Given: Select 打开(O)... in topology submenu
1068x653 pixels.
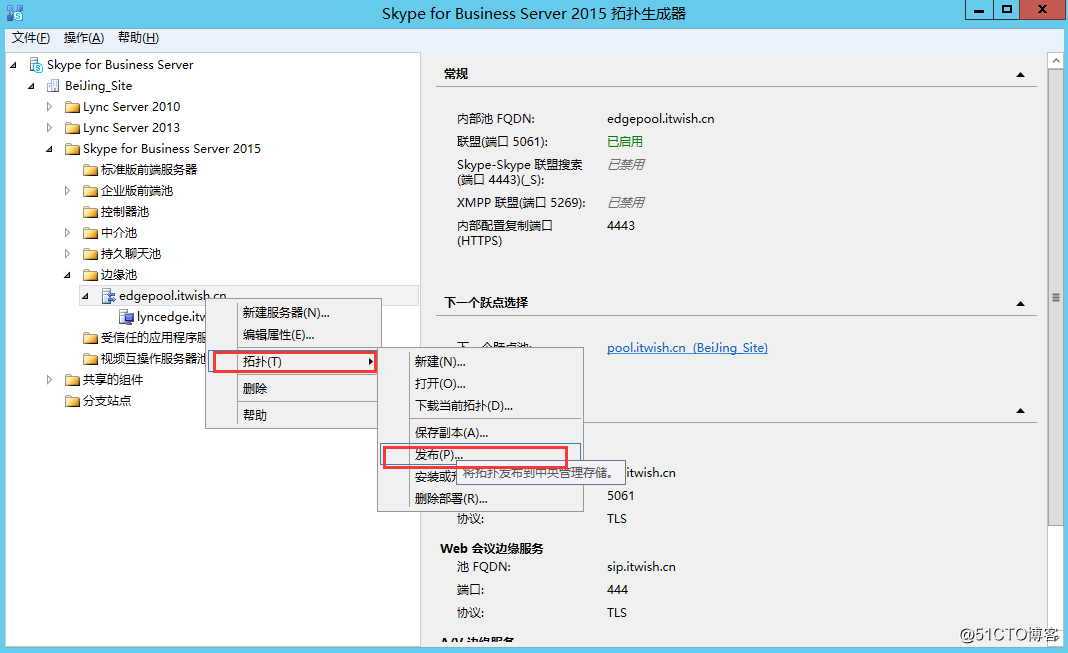Looking at the screenshot, I should click(x=480, y=384).
